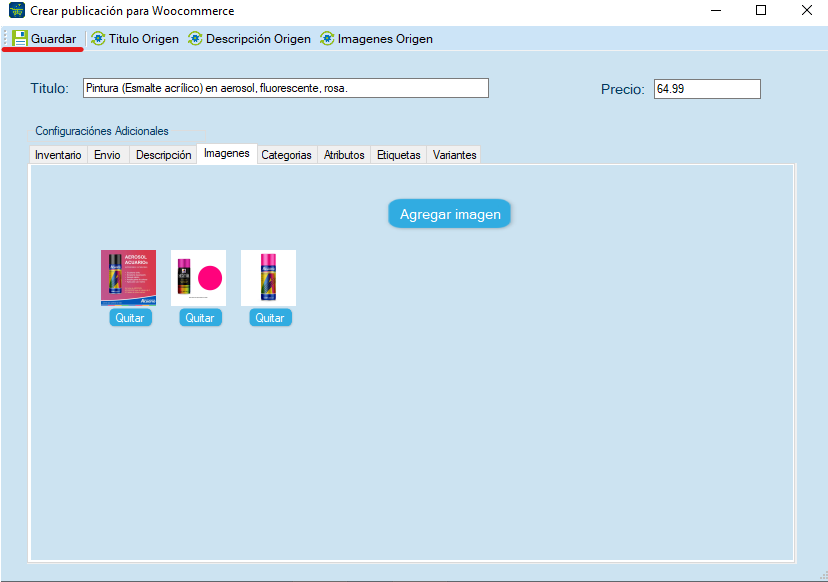Switch to the Inventario tab
The image size is (828, 582).
point(58,155)
